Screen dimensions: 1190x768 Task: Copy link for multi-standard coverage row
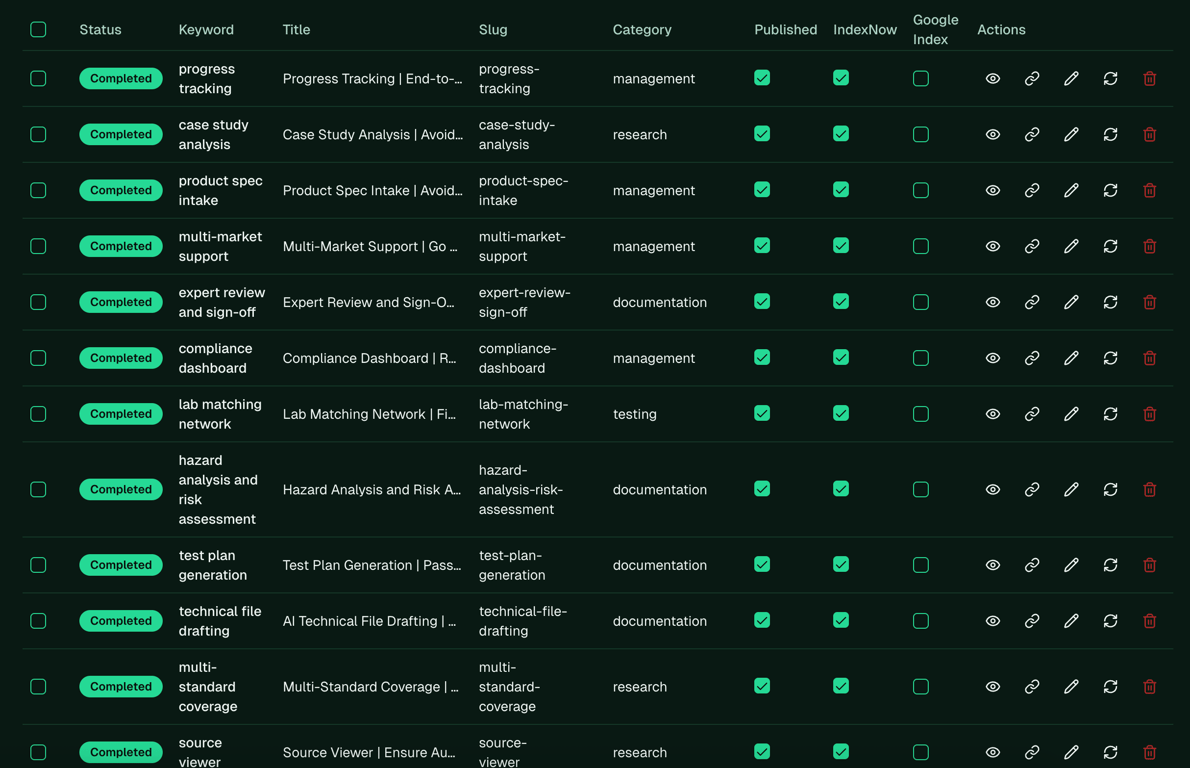[x=1031, y=687]
